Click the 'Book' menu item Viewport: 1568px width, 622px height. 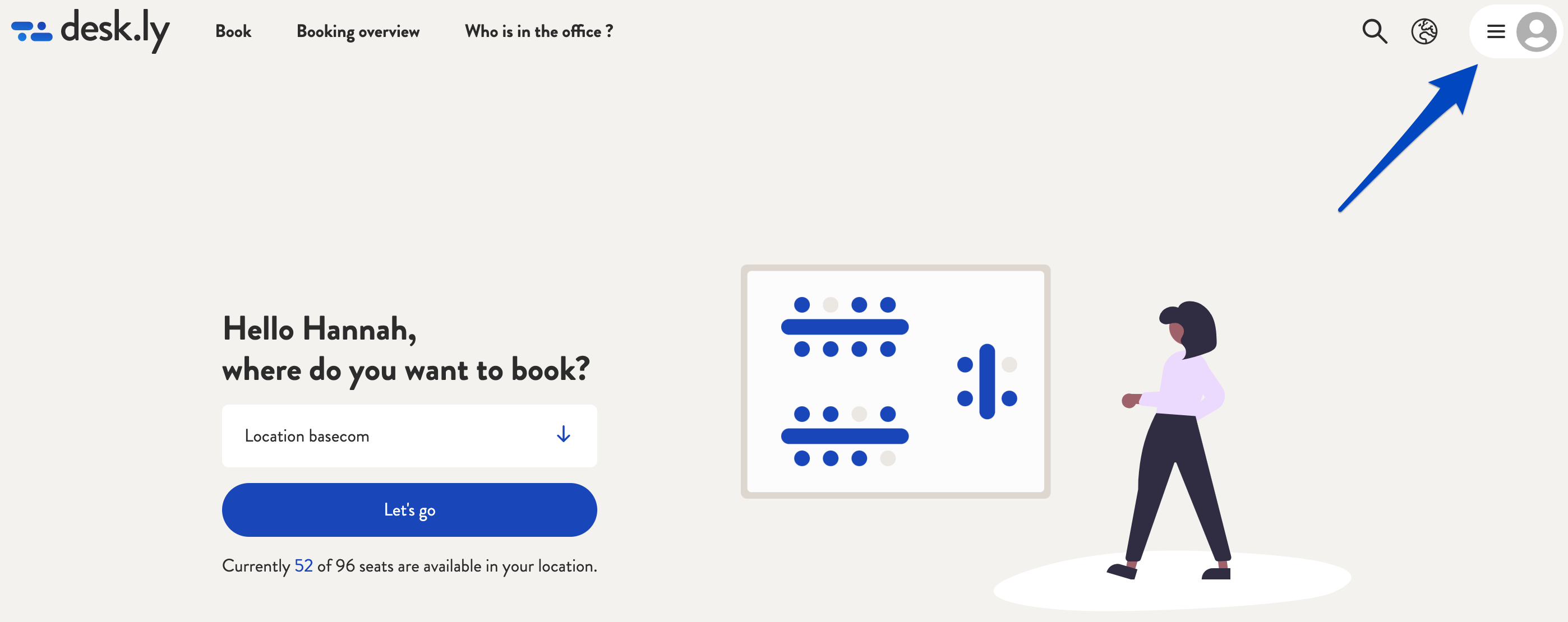(233, 30)
